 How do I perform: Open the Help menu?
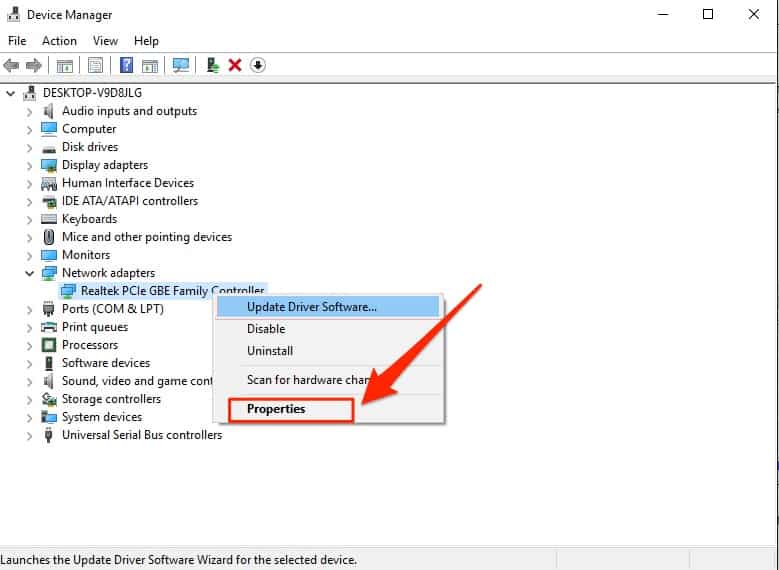tap(146, 41)
